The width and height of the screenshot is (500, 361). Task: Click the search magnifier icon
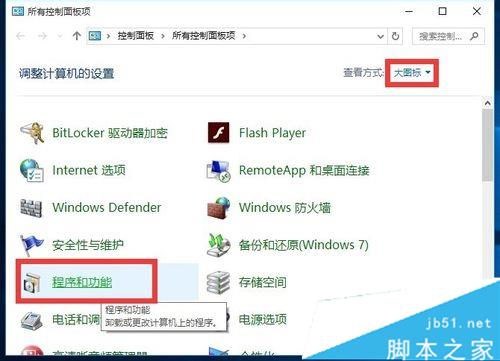pyautogui.click(x=474, y=36)
